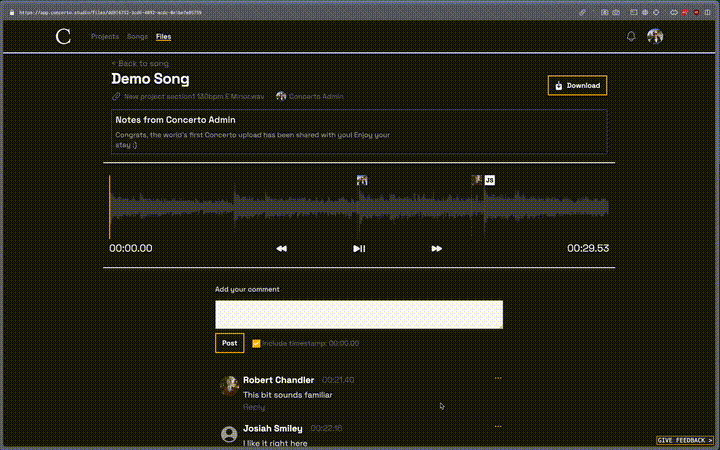Go to Projects tab
This screenshot has width=720, height=450.
click(x=105, y=36)
